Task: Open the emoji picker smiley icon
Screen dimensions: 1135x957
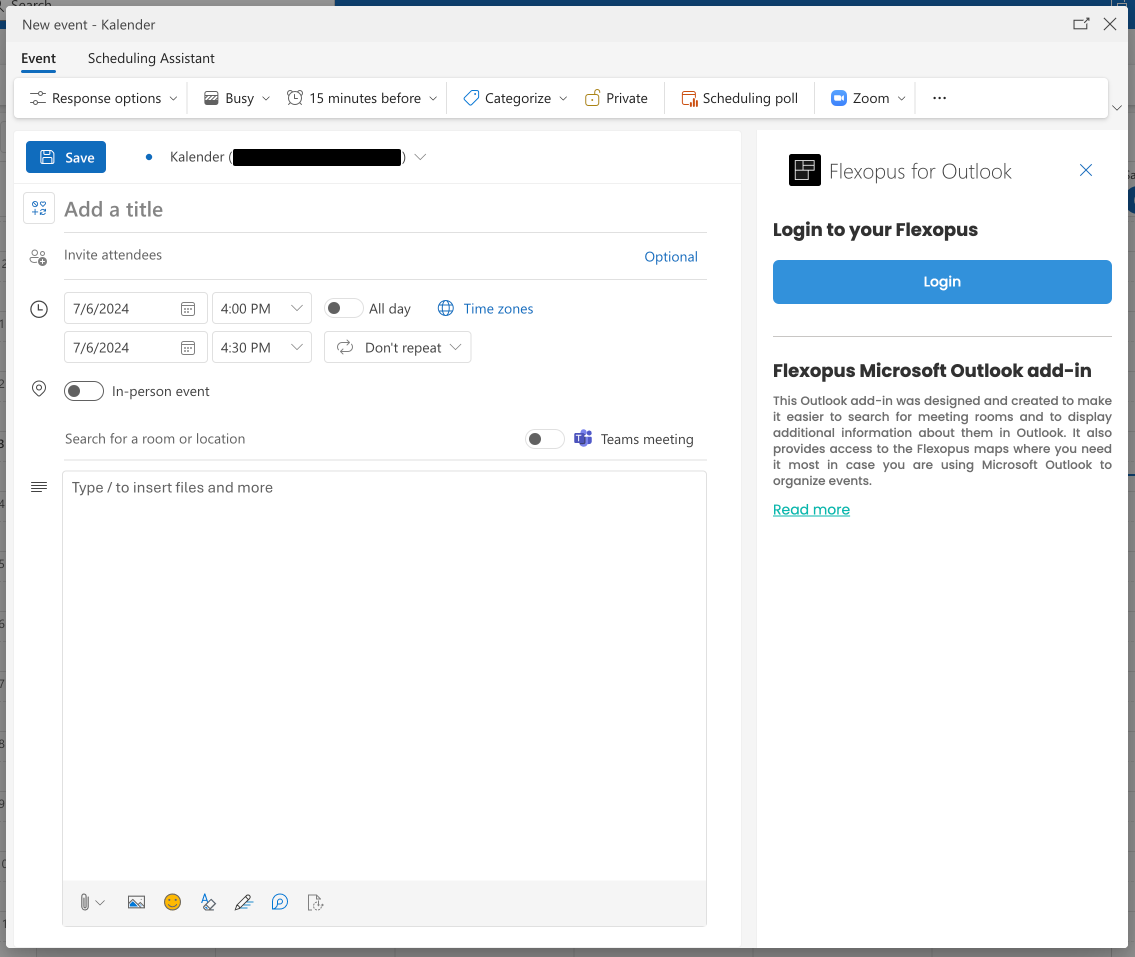Action: click(173, 902)
